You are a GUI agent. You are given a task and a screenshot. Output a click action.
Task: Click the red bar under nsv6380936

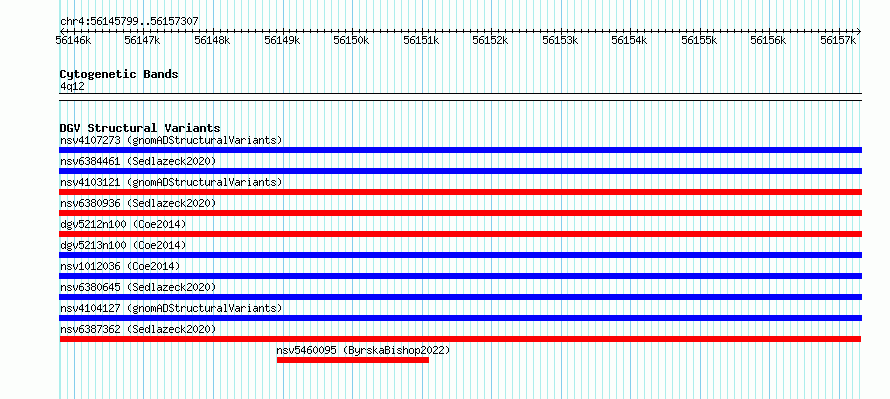(x=460, y=213)
